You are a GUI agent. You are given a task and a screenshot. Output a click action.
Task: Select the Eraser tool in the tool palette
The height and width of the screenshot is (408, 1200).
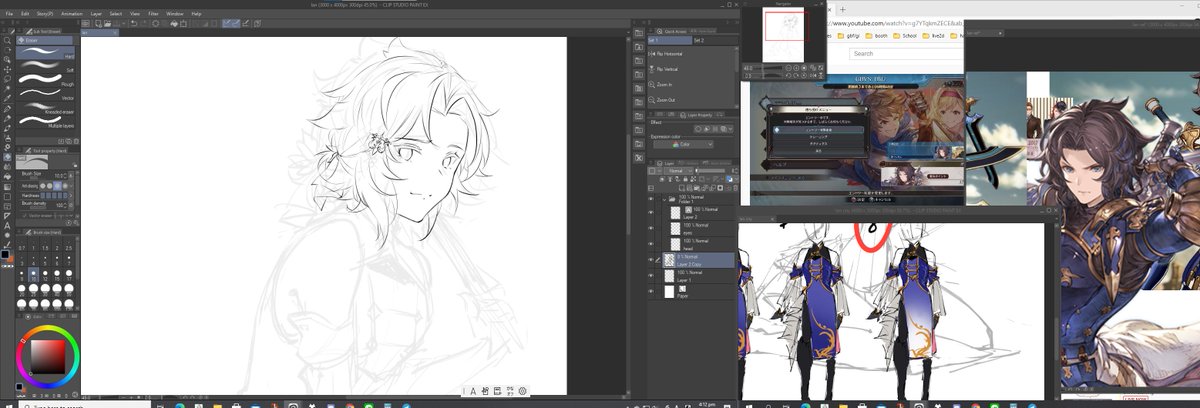(x=7, y=157)
